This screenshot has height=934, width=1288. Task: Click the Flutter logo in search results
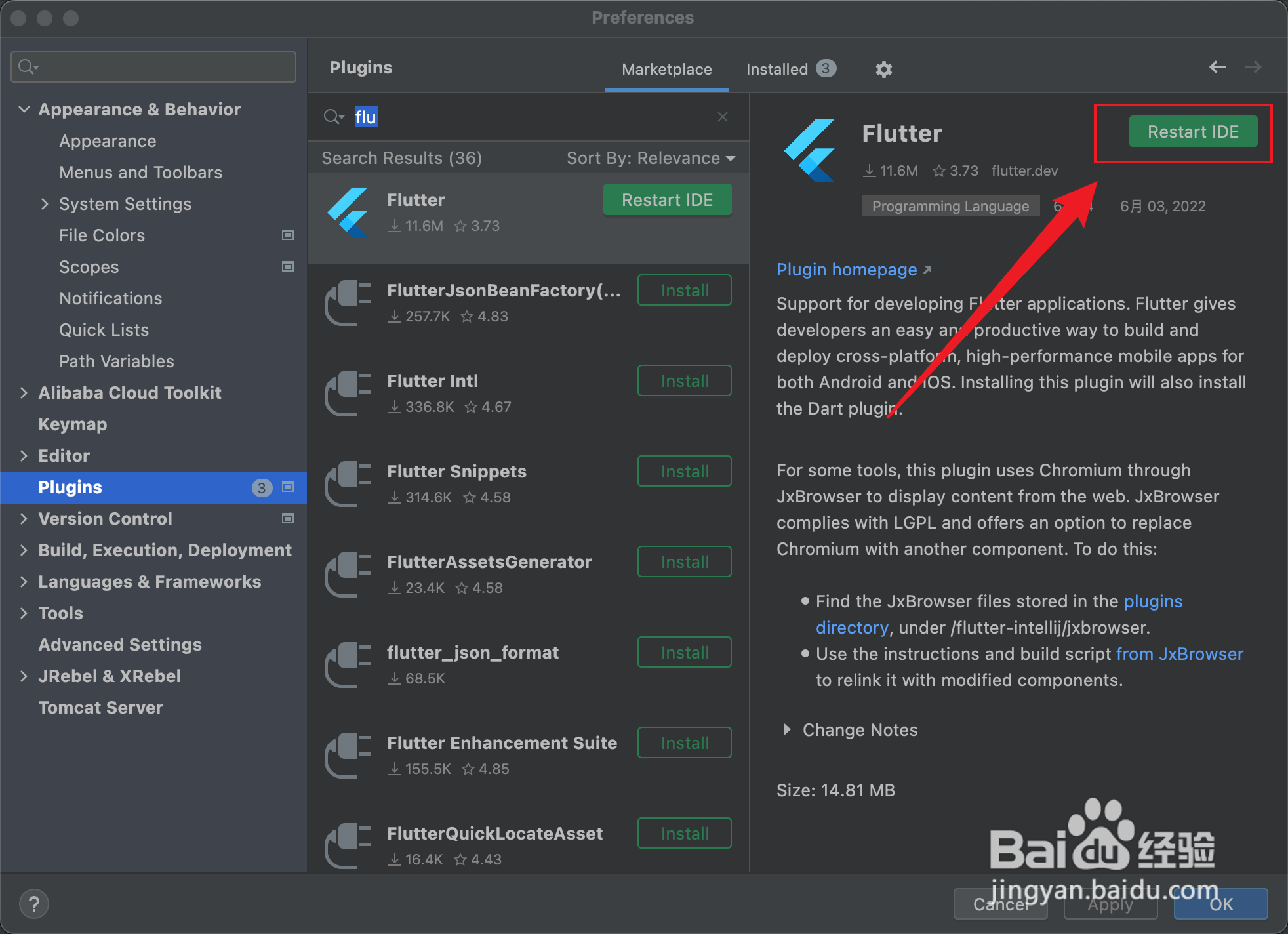(348, 213)
